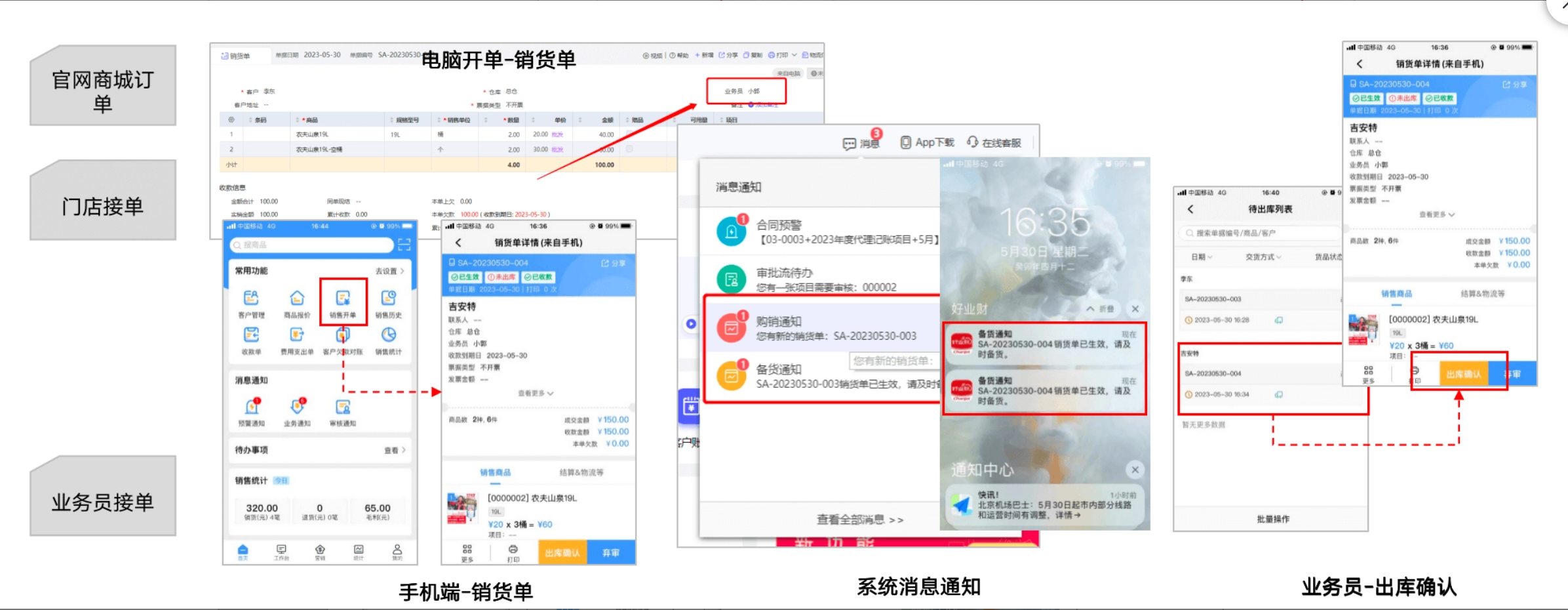Switch to 结算&物流等 tab in center phone
Viewport: 1568px width, 610px height.
(581, 472)
